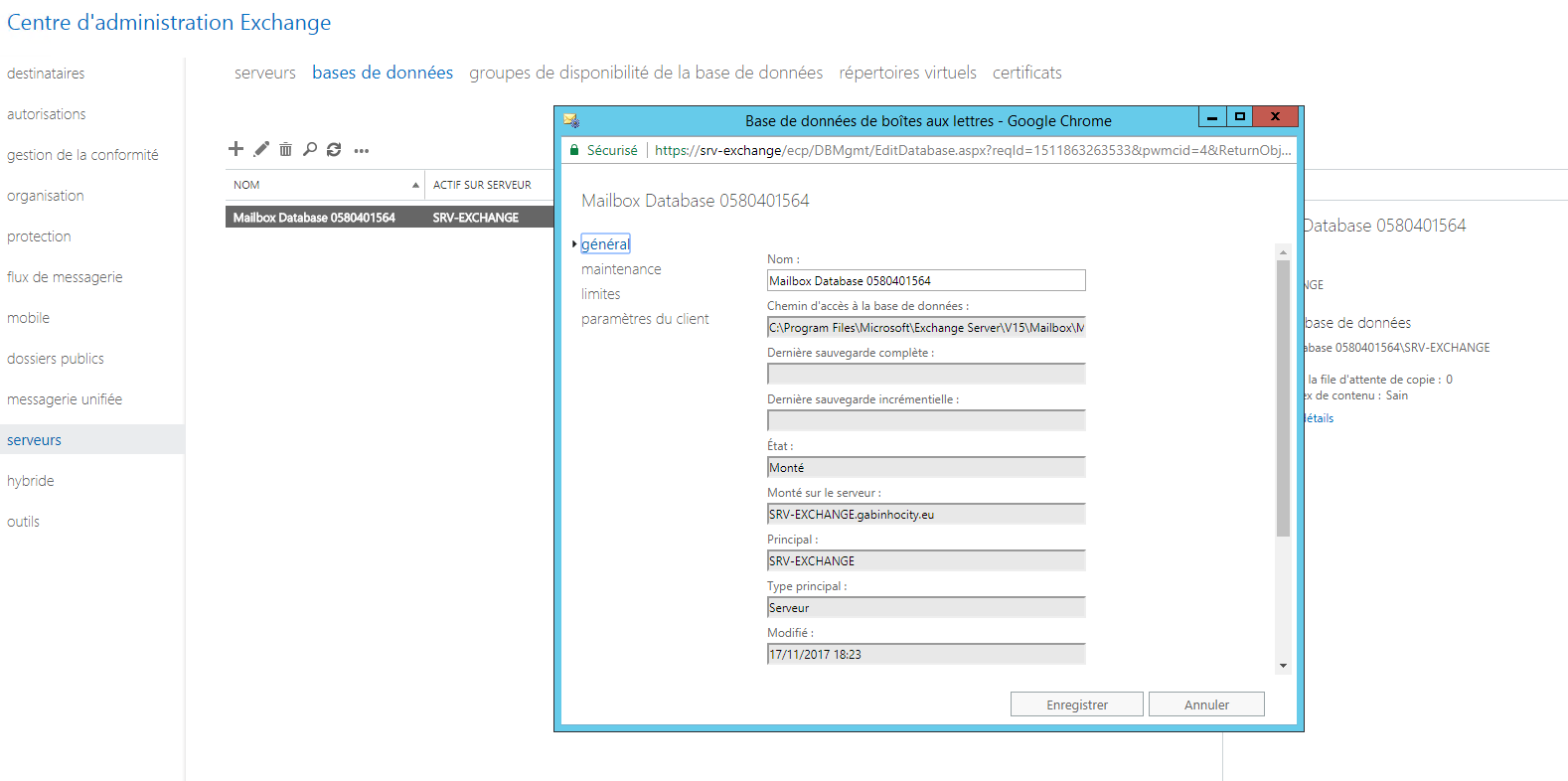
Task: Click the Annuler button
Action: click(x=1206, y=704)
